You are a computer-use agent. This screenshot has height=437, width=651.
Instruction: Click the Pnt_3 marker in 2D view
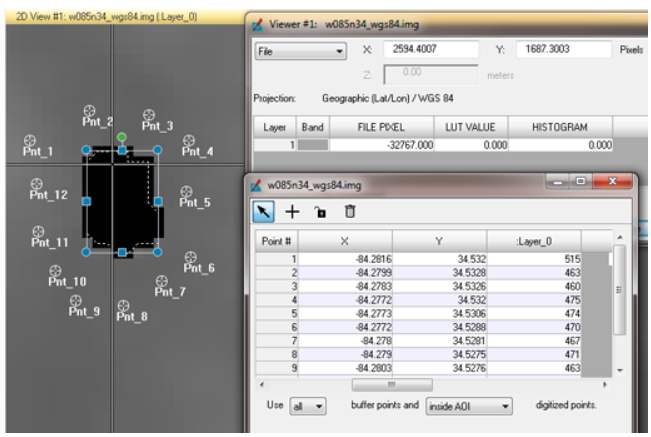[x=149, y=115]
